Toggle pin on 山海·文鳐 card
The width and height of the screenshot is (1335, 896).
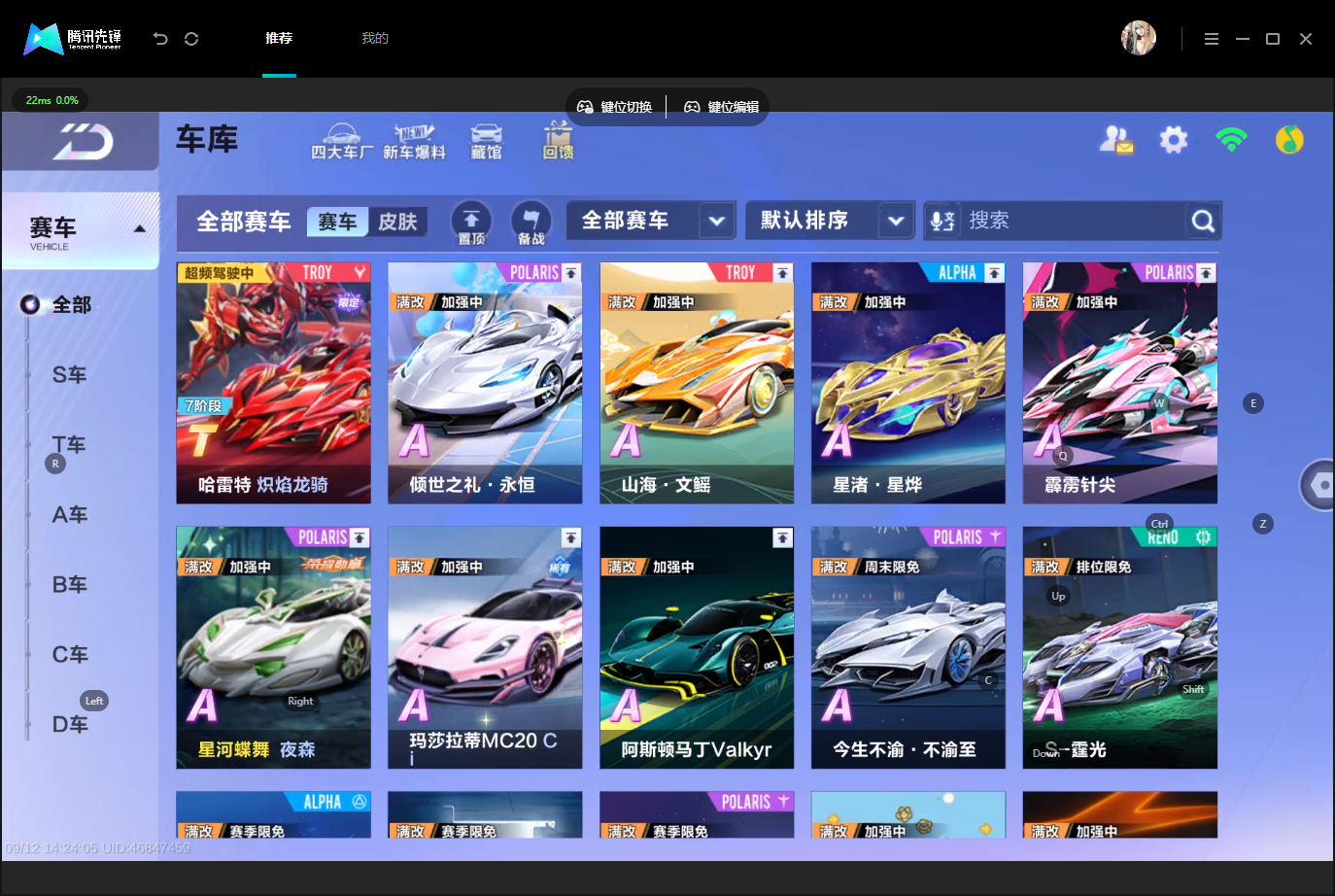(x=782, y=273)
